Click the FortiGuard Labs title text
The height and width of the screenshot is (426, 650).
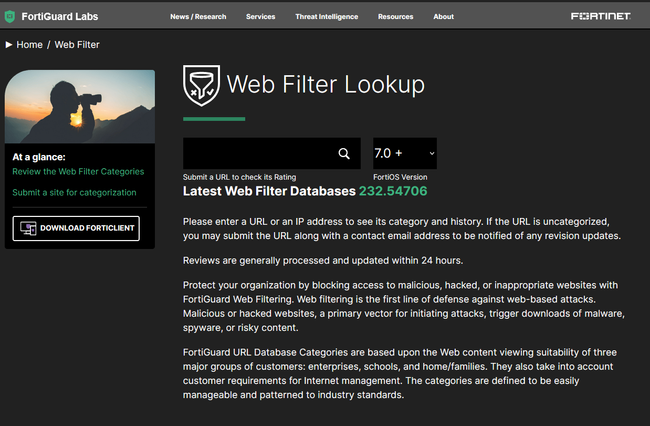60,17
